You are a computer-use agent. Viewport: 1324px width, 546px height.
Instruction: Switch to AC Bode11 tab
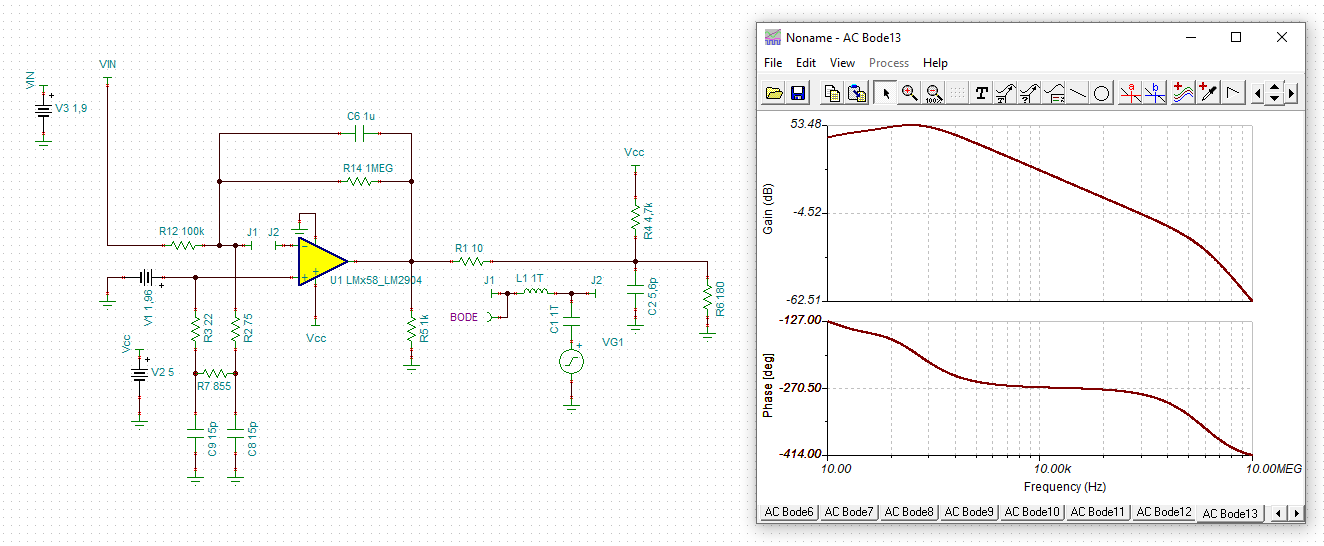pyautogui.click(x=1099, y=512)
